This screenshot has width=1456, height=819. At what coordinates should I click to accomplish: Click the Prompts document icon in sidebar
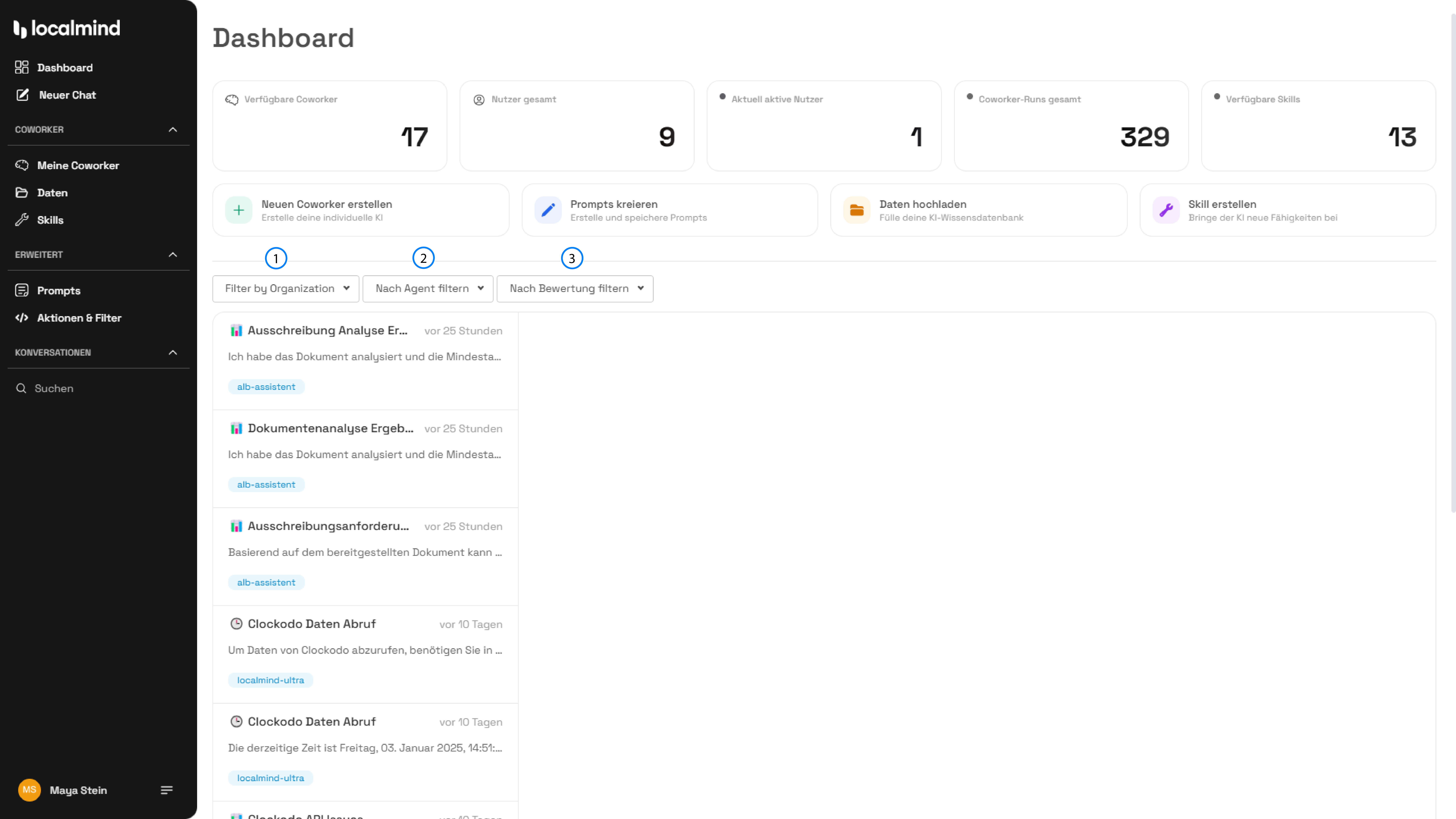(x=21, y=290)
